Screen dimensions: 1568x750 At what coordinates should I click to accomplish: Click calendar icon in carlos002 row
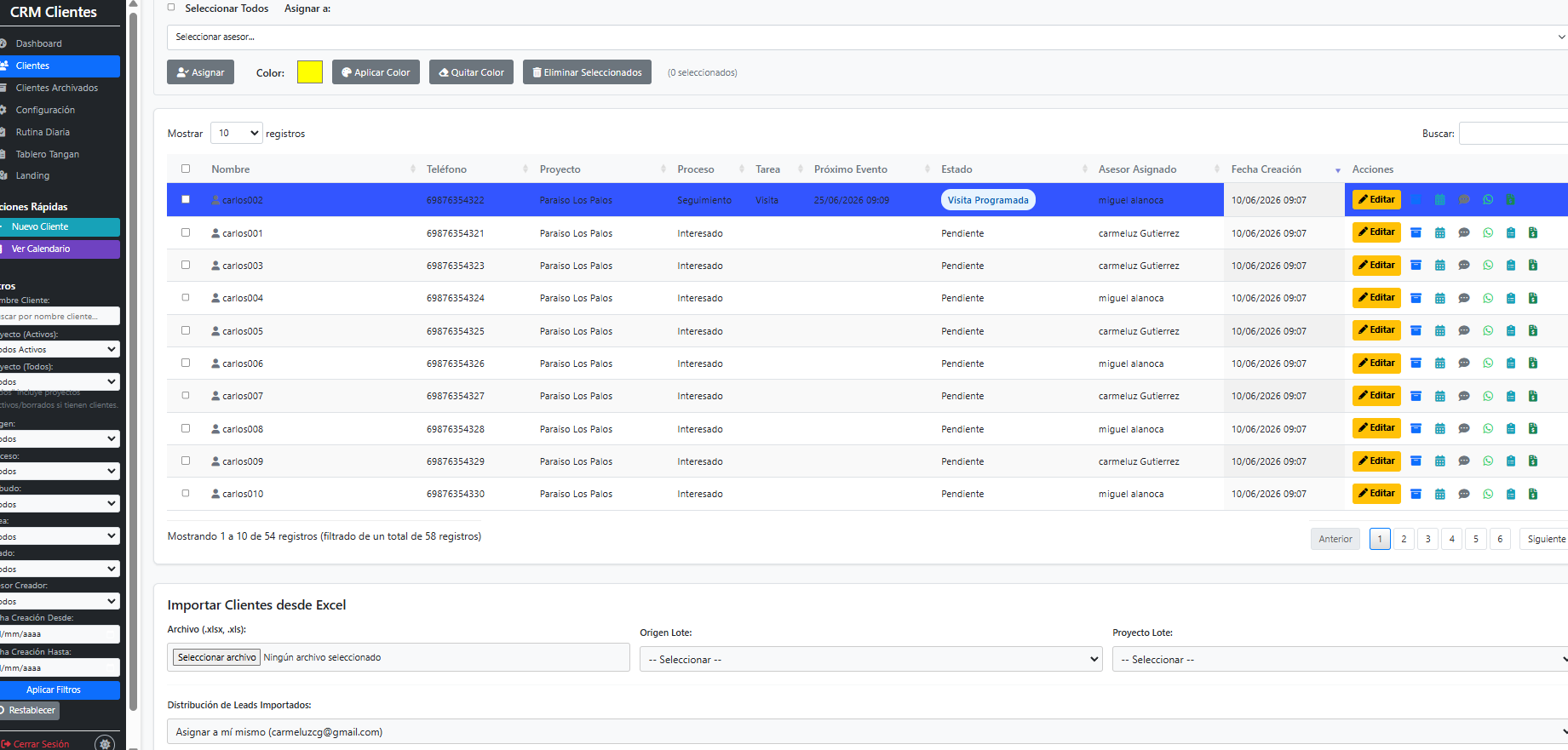click(1440, 200)
